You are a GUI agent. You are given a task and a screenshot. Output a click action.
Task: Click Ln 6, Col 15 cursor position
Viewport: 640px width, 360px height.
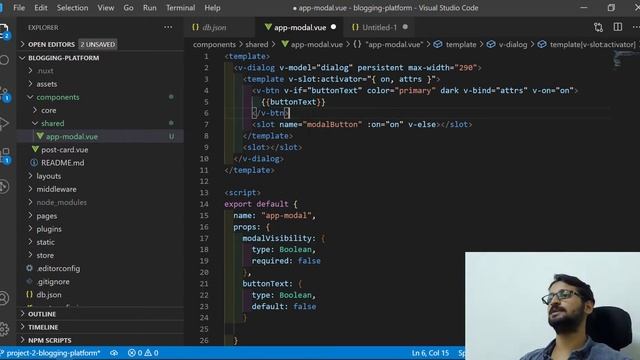430,353
